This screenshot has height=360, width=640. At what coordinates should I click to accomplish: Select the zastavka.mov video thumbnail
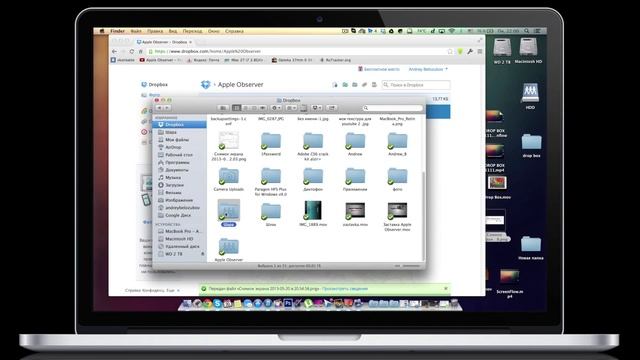point(355,211)
